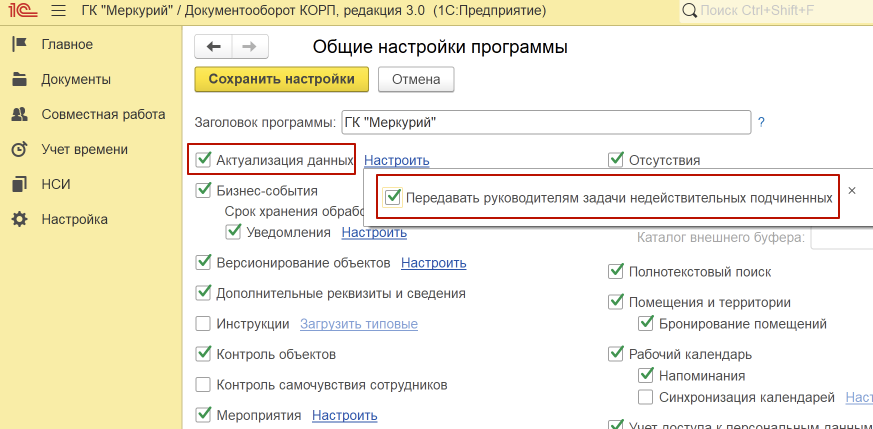Enable Контроль самочувствия сотрудников checkbox
Viewport: 873px width, 429px height.
(x=204, y=384)
